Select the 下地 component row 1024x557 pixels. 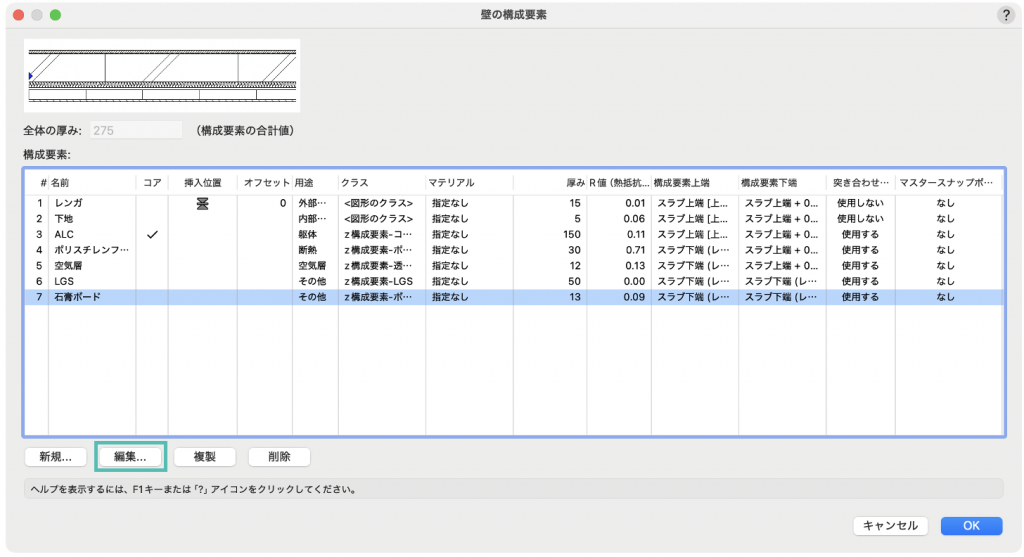click(90, 218)
